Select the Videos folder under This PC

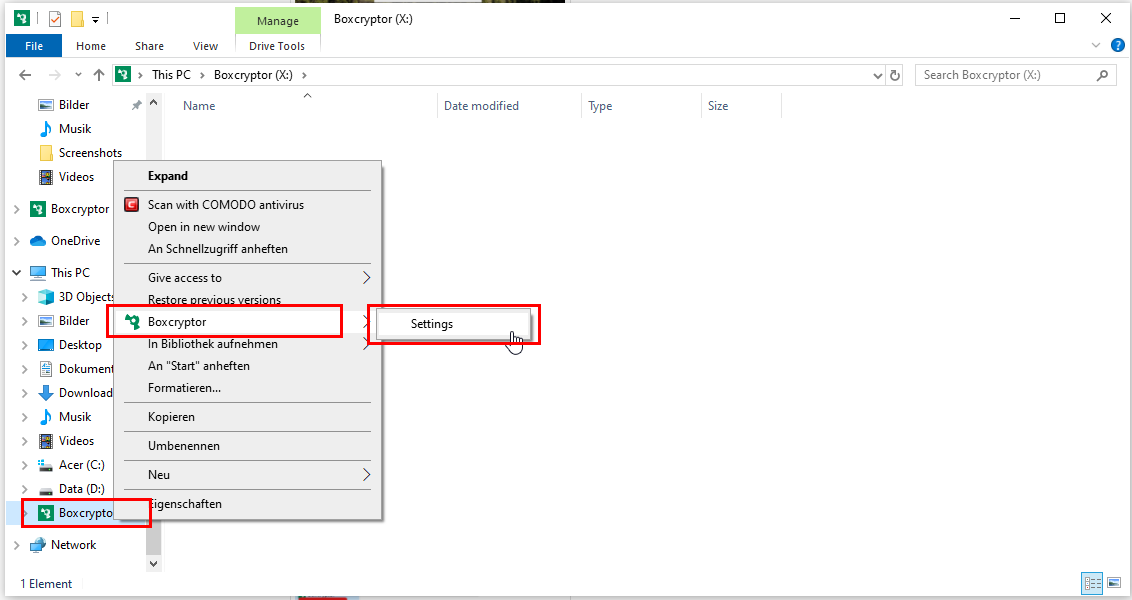pyautogui.click(x=77, y=441)
